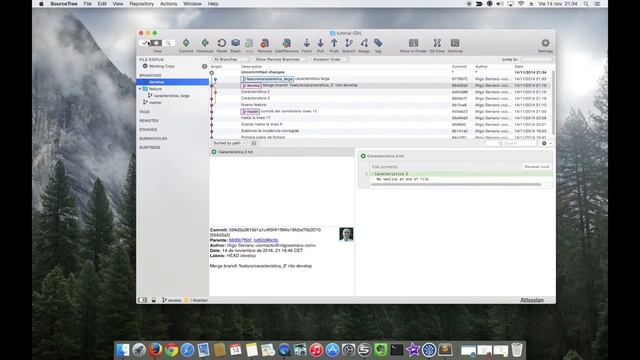Click the file Search field
Screen dimensions: 640x360
coord(512,143)
